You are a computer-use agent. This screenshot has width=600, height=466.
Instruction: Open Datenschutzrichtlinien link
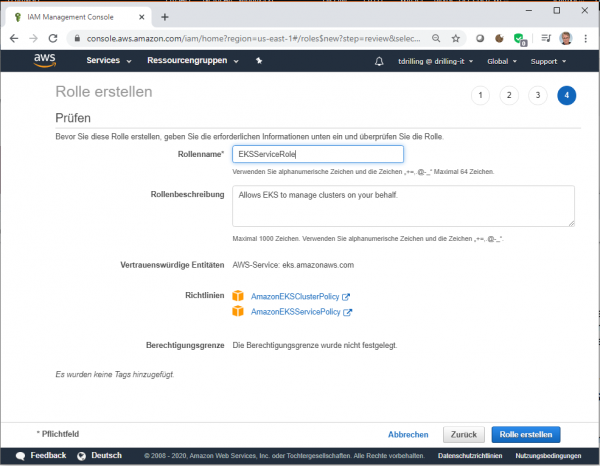click(x=470, y=456)
